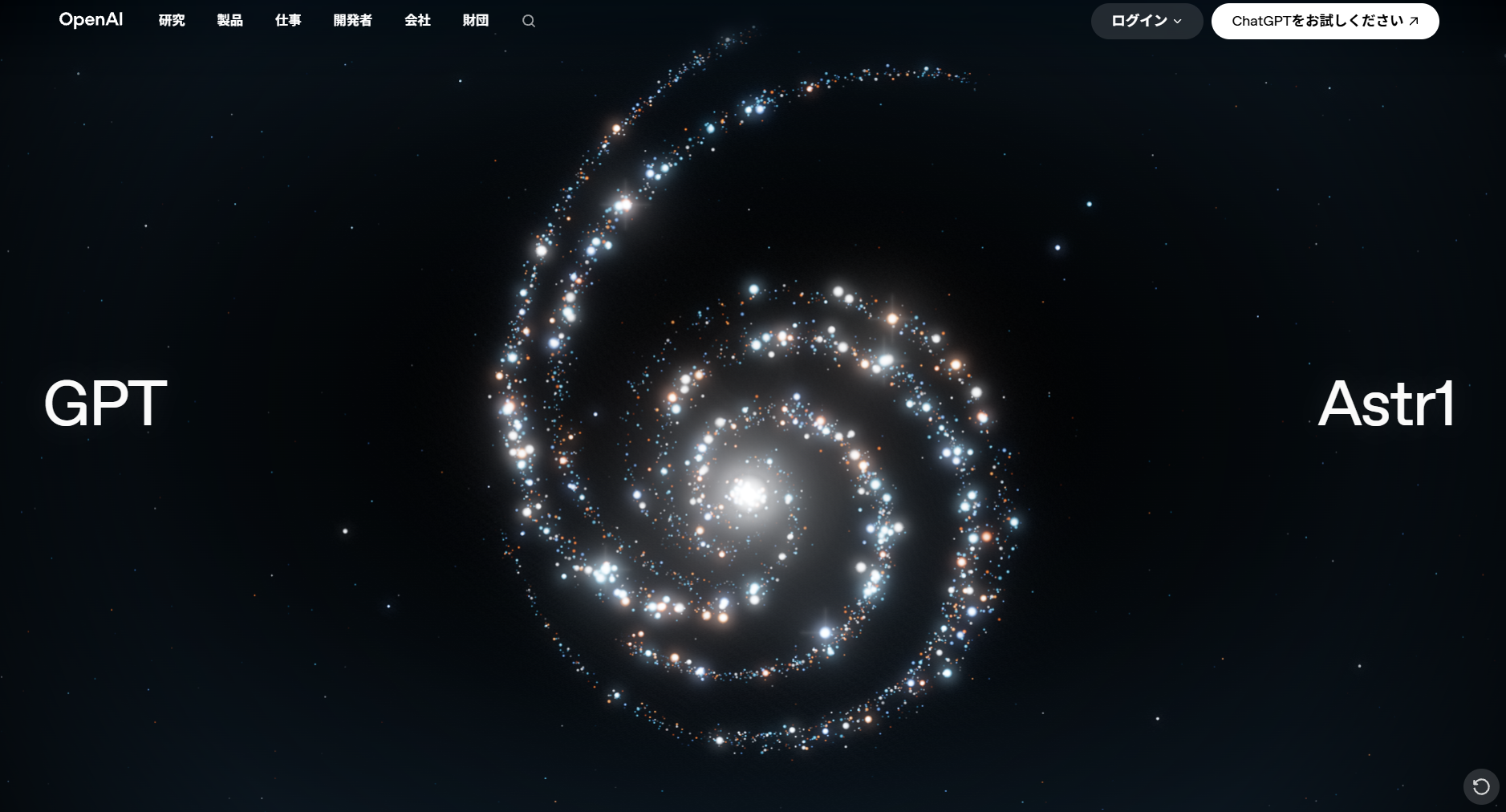The width and height of the screenshot is (1506, 812).
Task: Expand the ログイン dropdown
Action: click(x=1147, y=21)
